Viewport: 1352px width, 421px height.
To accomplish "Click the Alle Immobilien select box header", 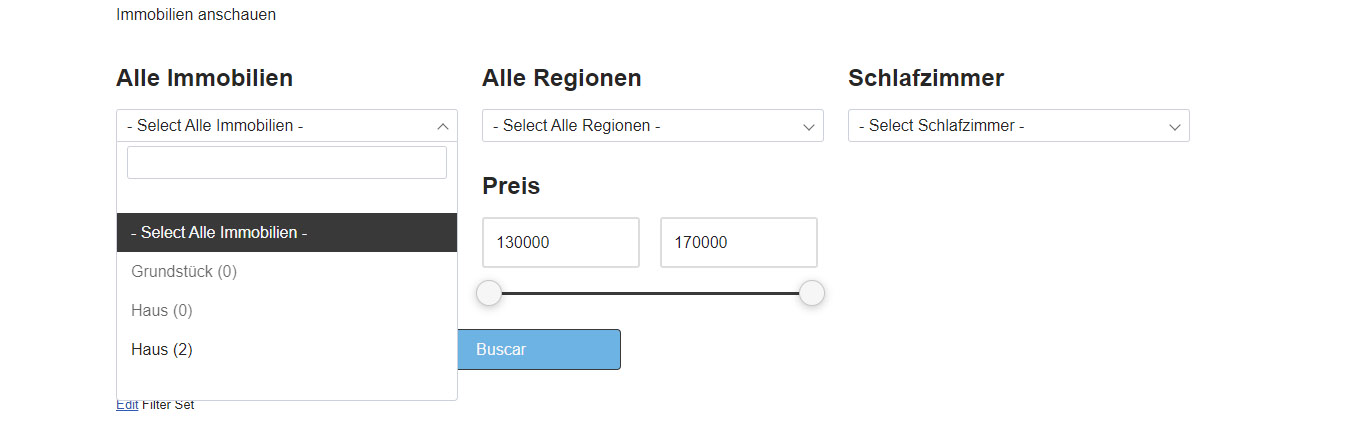I will coord(270,126).
